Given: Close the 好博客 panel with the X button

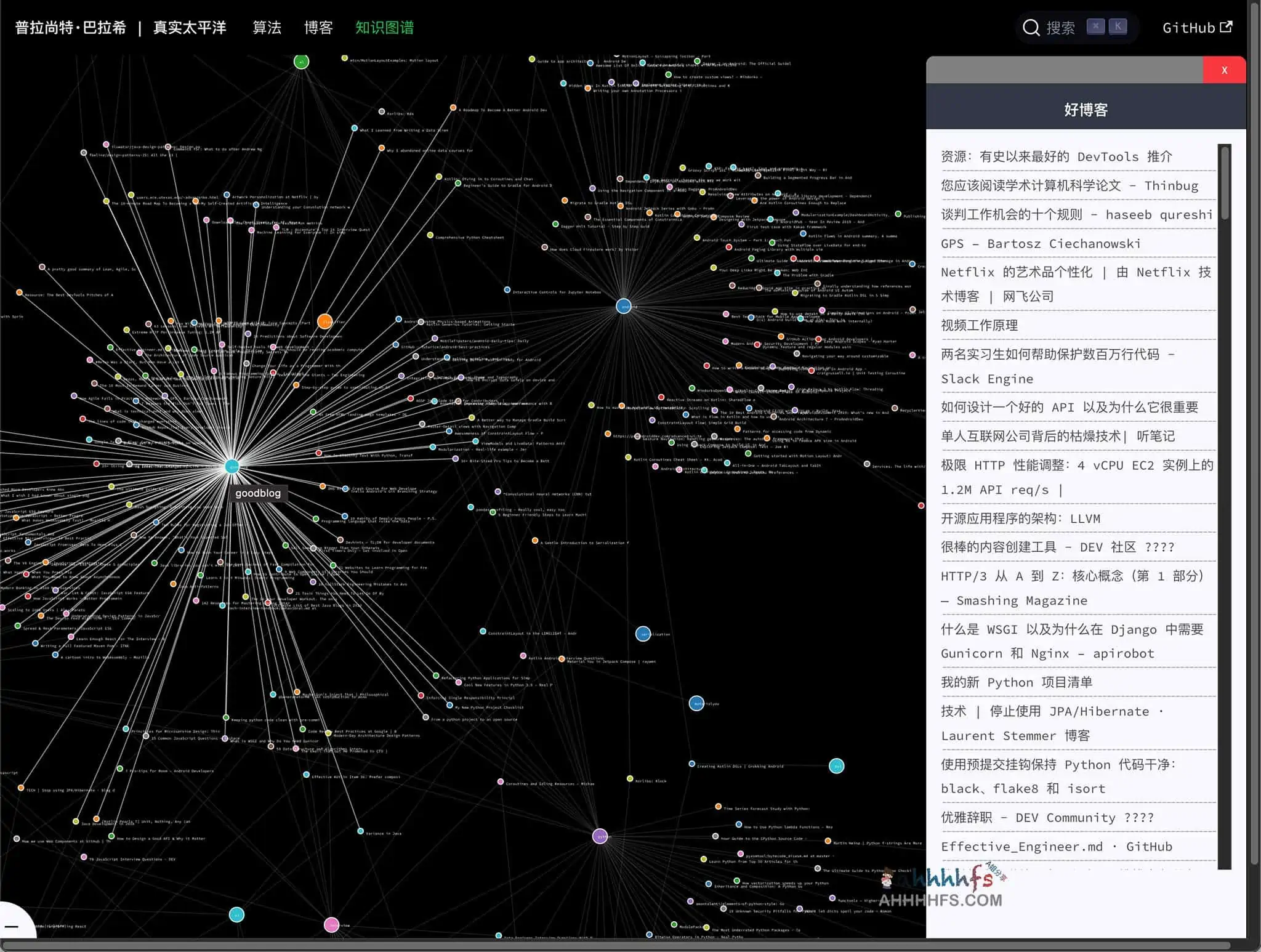Looking at the screenshot, I should point(1224,70).
